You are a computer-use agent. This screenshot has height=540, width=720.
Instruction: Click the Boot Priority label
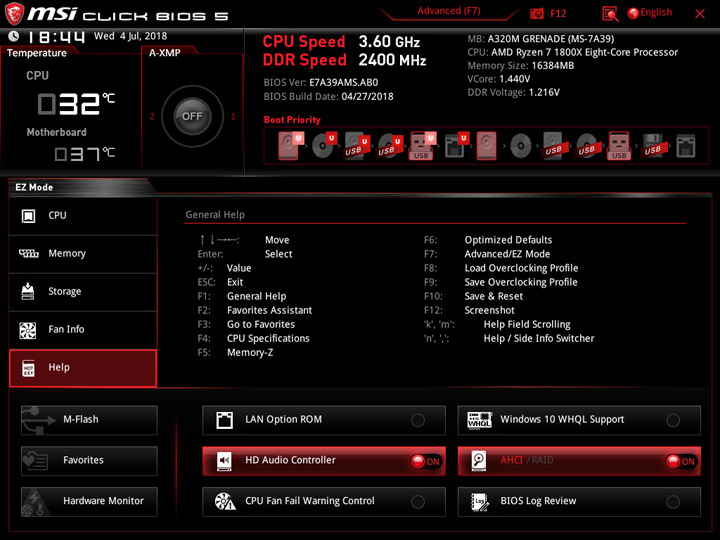[x=292, y=120]
